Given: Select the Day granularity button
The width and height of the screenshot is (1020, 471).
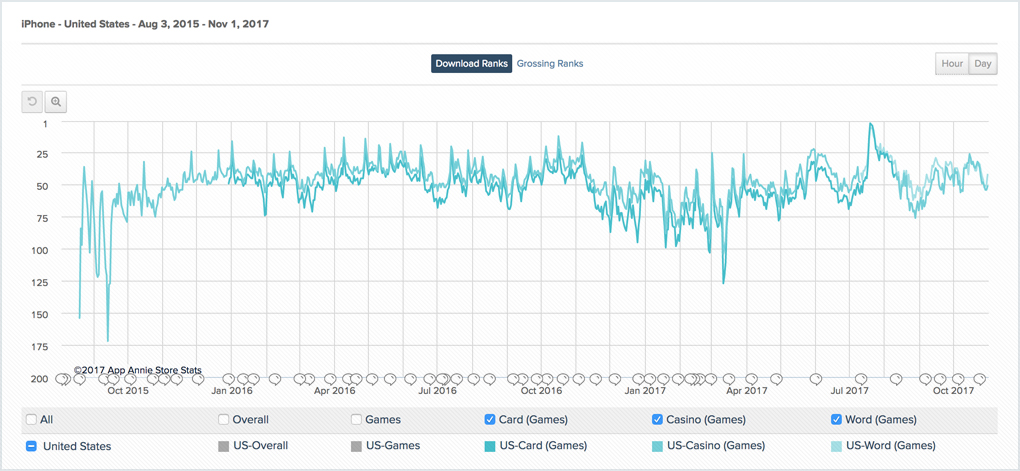Looking at the screenshot, I should pyautogui.click(x=983, y=64).
